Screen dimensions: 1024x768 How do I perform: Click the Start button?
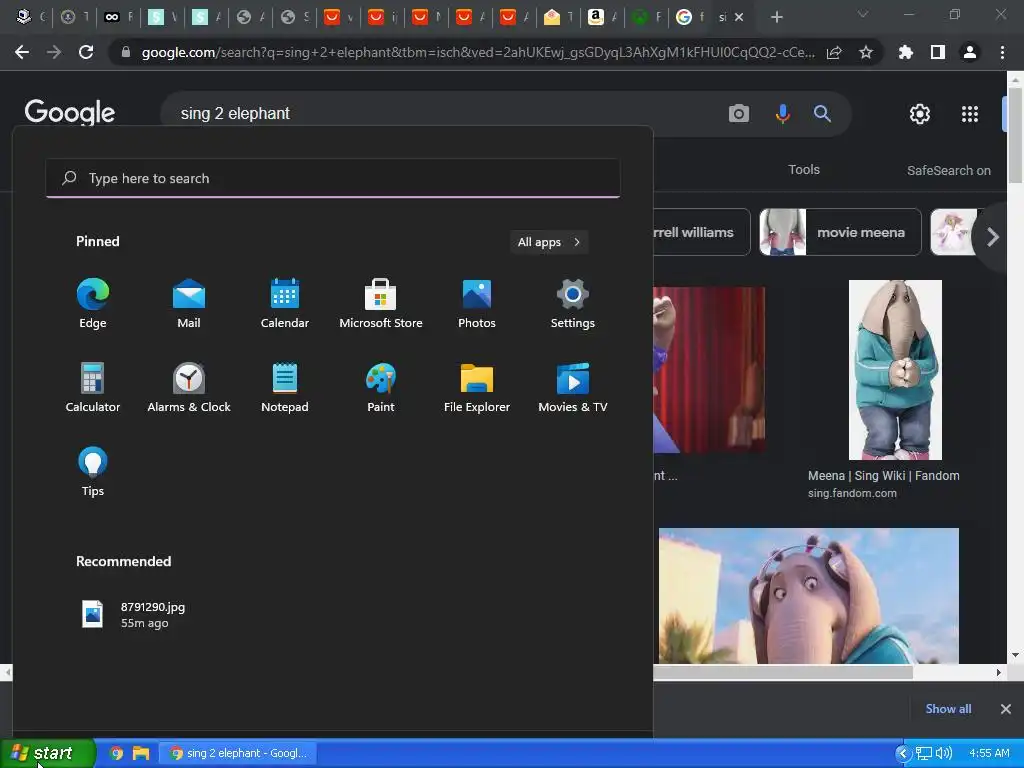point(48,753)
